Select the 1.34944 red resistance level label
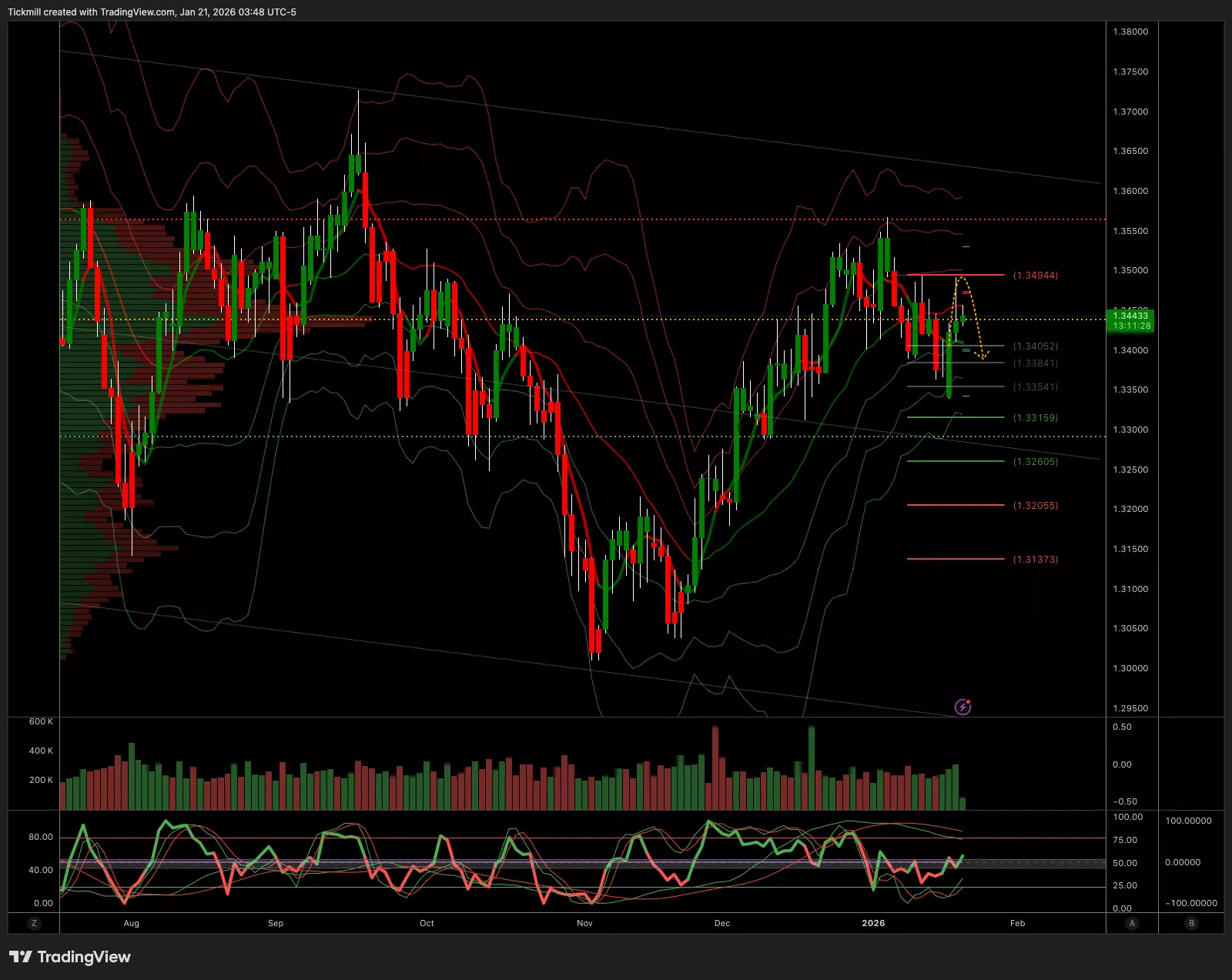 tap(1035, 275)
